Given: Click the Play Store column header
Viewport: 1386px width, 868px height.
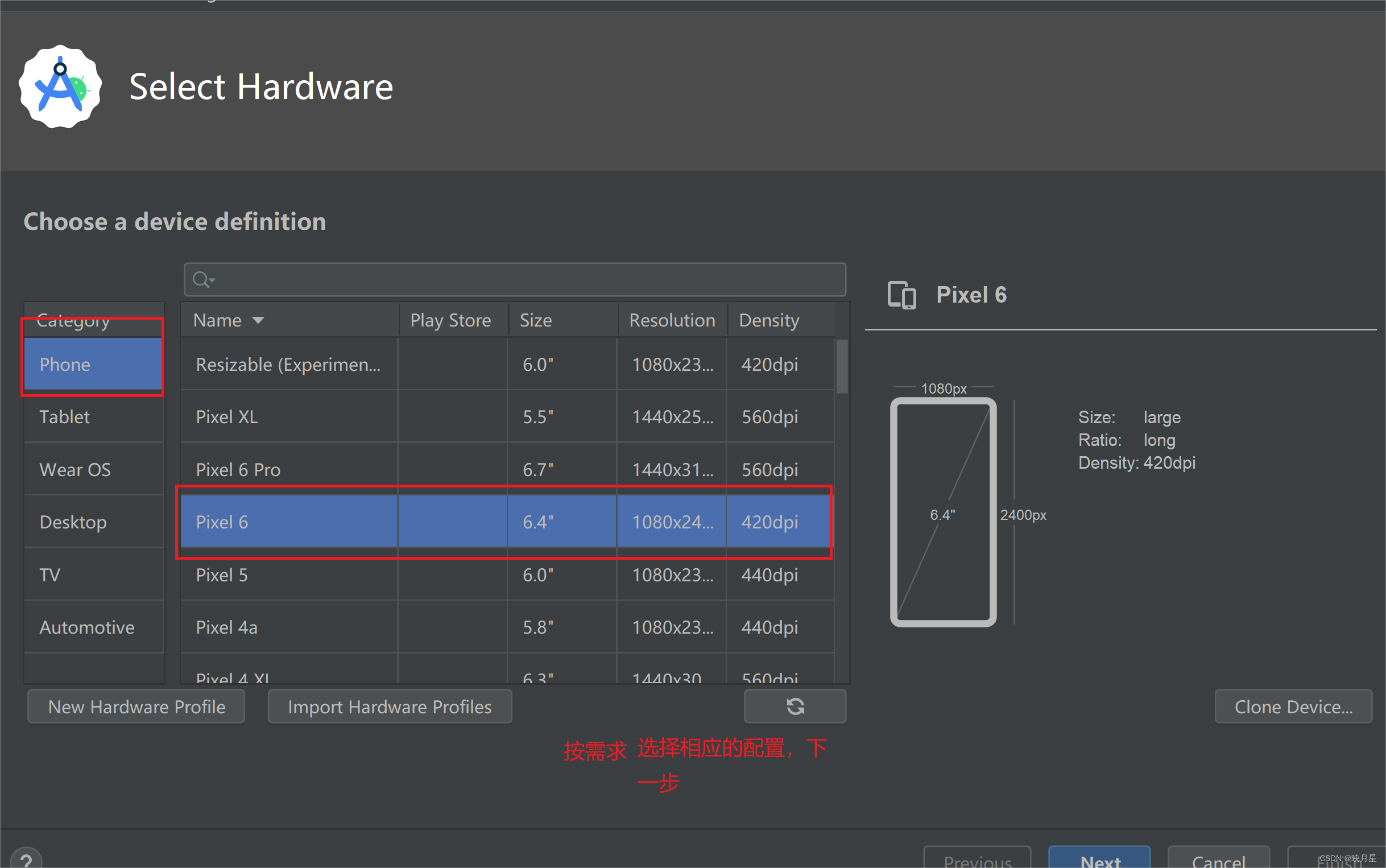Looking at the screenshot, I should click(450, 320).
